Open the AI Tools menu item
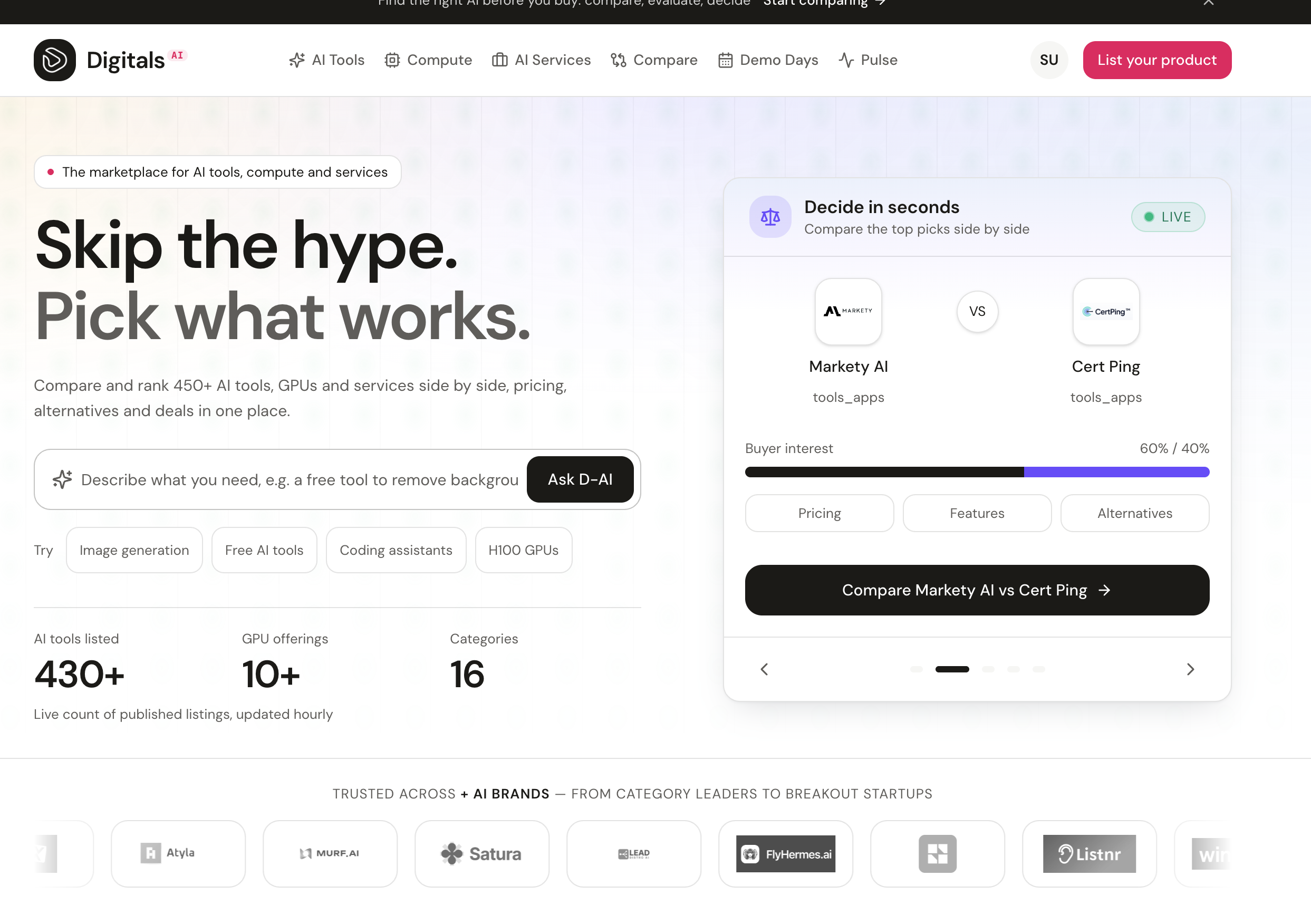Image resolution: width=1311 pixels, height=924 pixels. (x=326, y=60)
